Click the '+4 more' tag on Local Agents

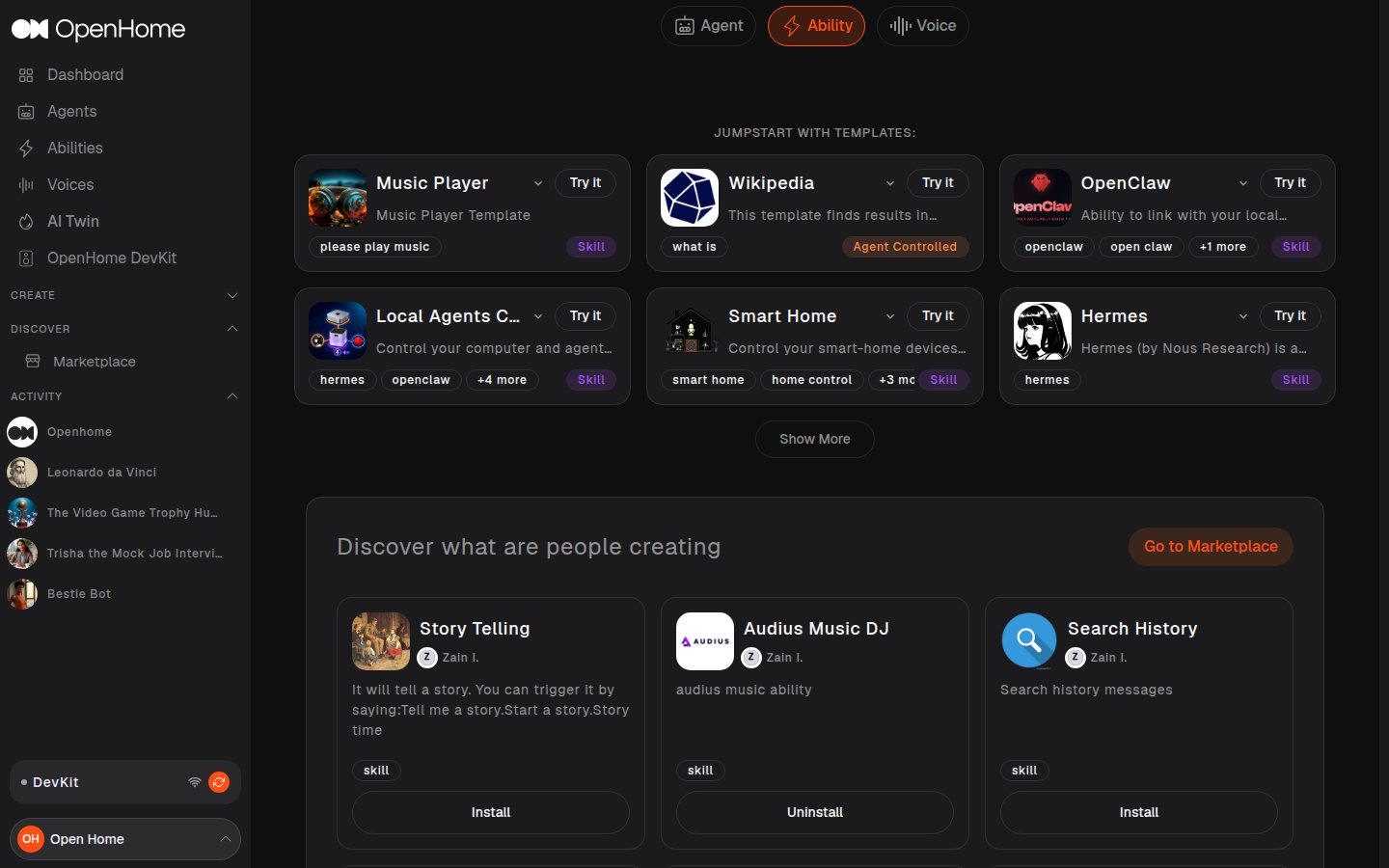tap(503, 380)
